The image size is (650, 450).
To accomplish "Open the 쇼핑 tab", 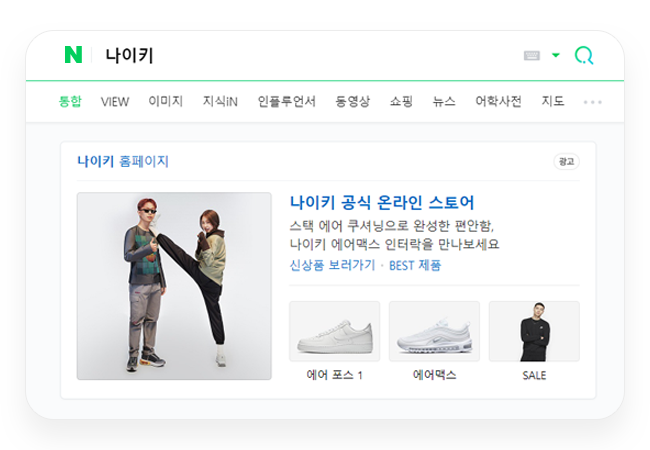I will pyautogui.click(x=401, y=101).
